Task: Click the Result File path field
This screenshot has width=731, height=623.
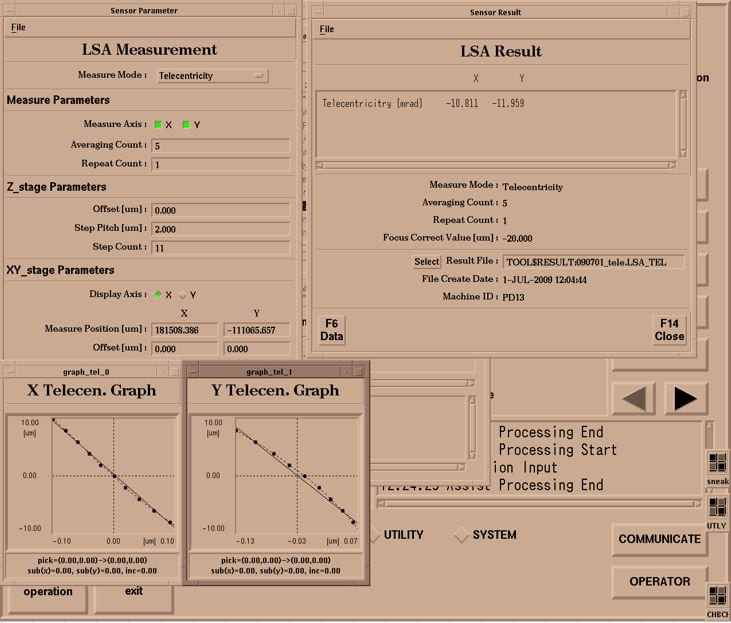Action: 593,262
